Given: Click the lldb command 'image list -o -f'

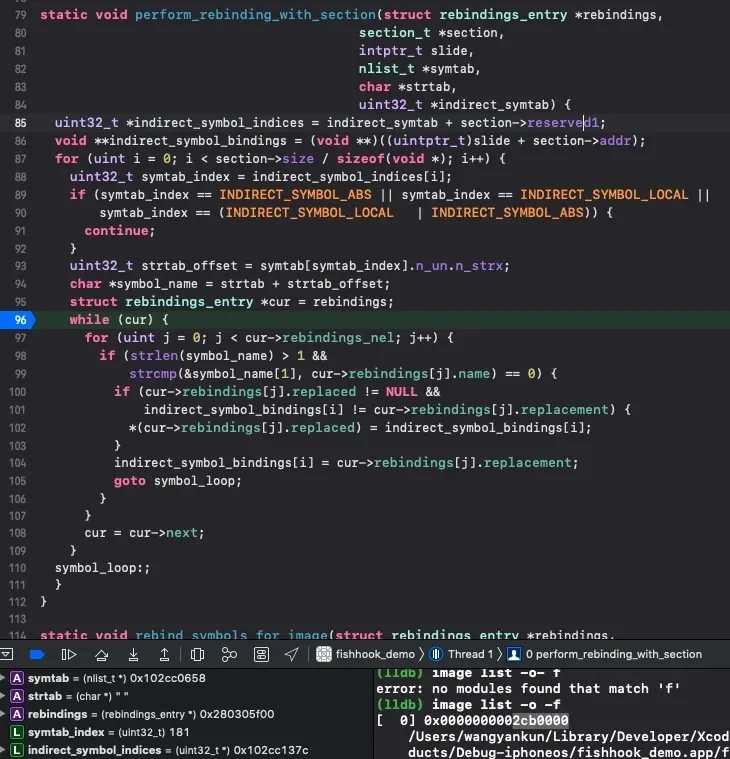Looking at the screenshot, I should tap(496, 704).
